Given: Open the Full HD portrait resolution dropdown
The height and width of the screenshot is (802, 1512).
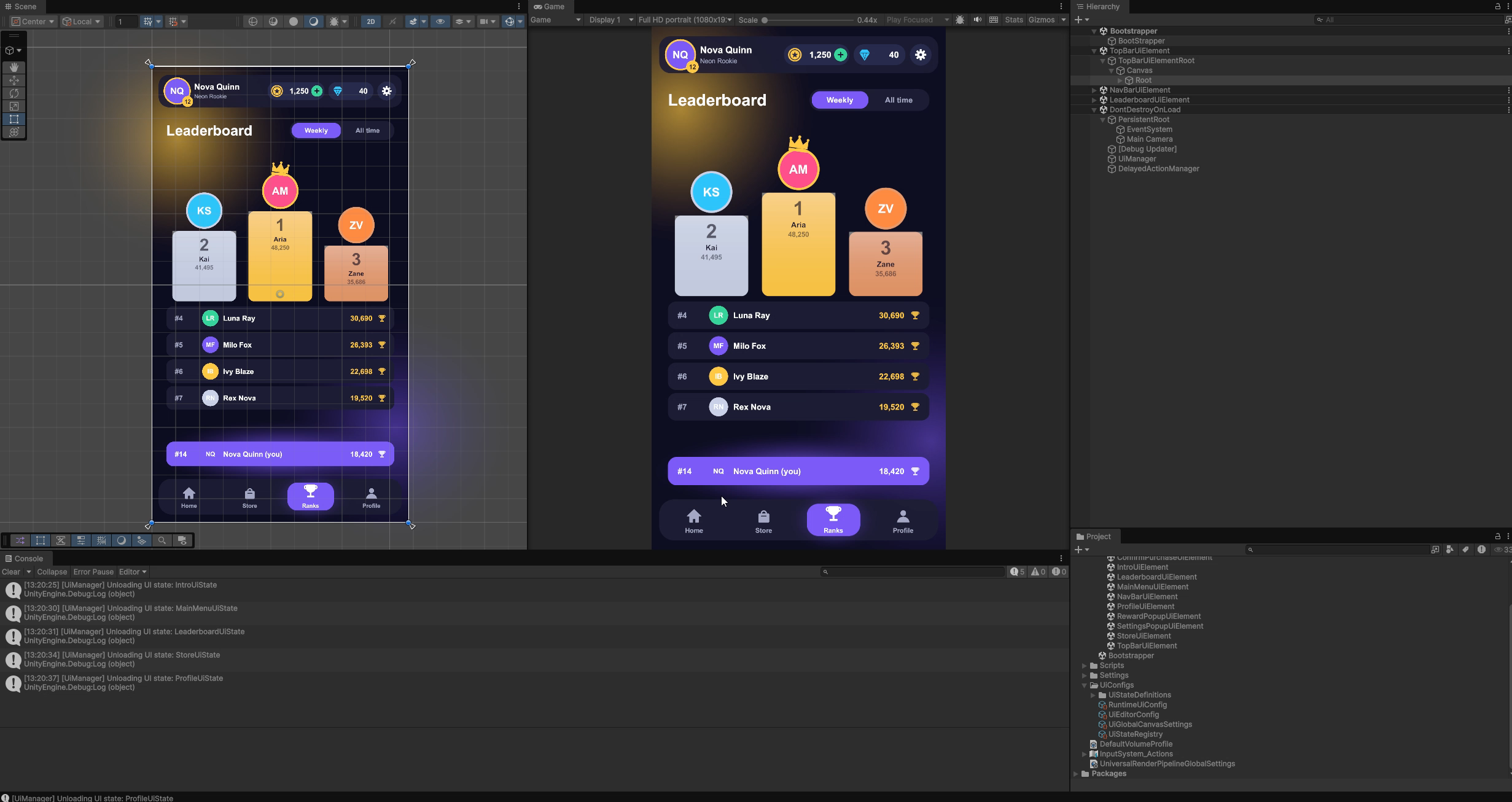Looking at the screenshot, I should click(x=685, y=20).
